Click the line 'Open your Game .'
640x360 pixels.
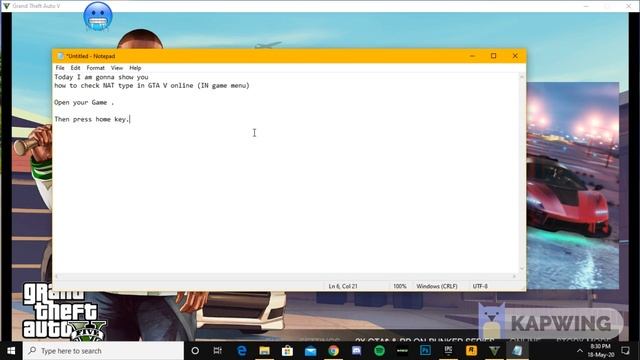(x=84, y=102)
